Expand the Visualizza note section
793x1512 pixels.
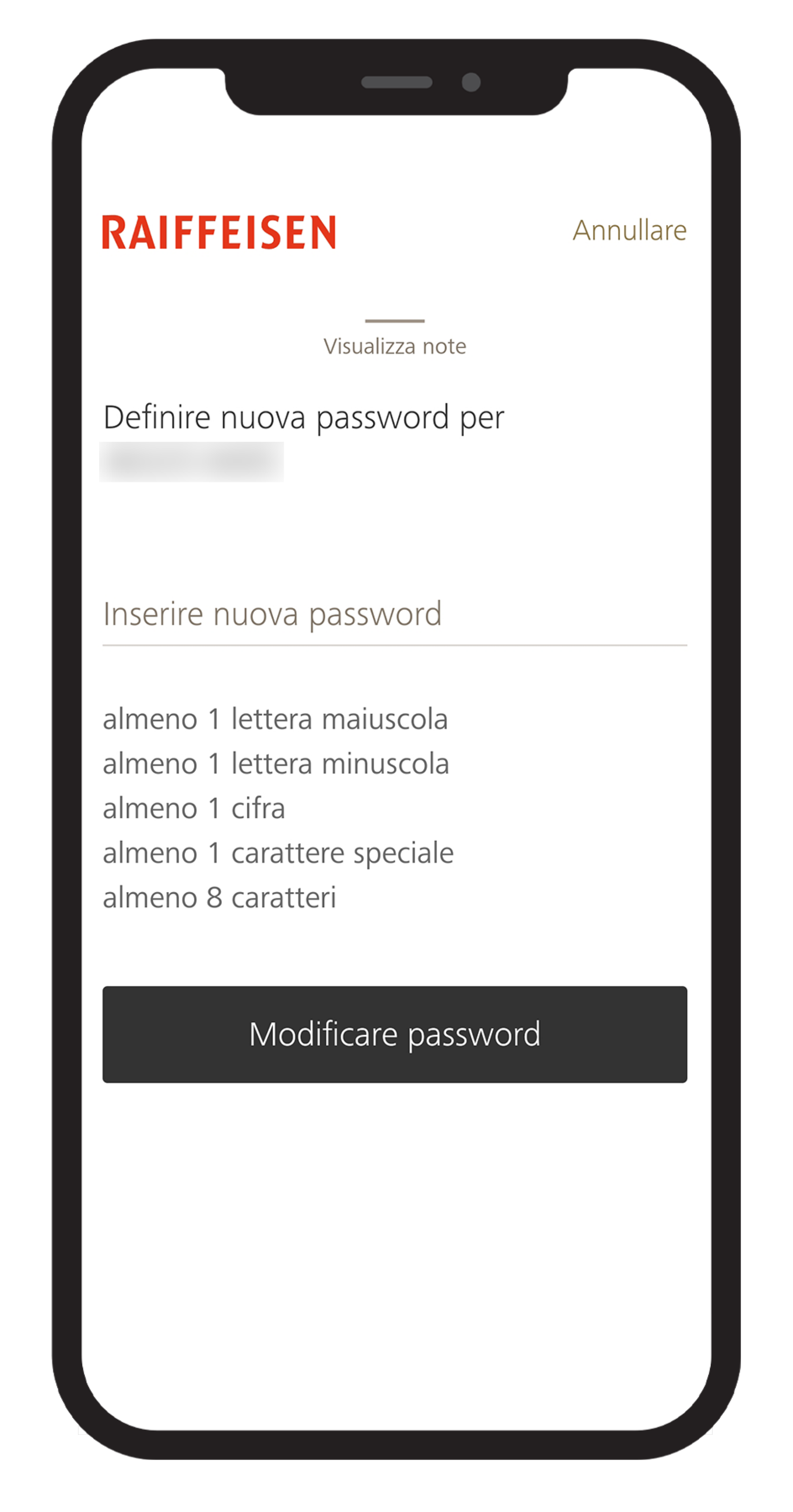pos(394,346)
